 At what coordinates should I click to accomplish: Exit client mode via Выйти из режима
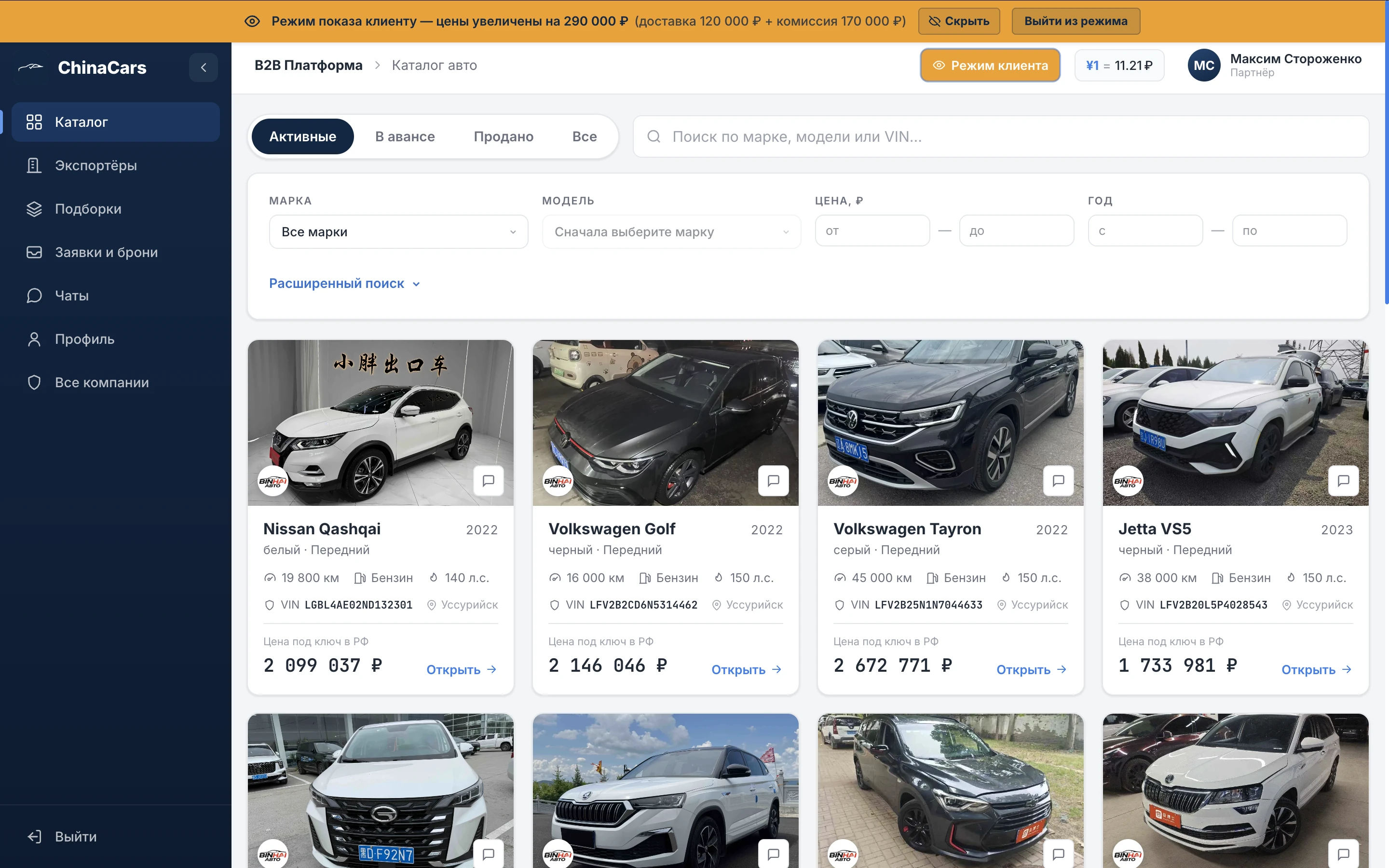[1076, 21]
